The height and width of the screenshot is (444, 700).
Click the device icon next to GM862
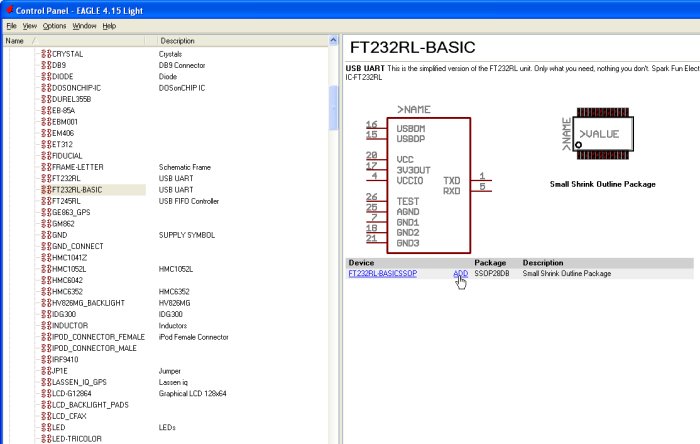click(46, 224)
